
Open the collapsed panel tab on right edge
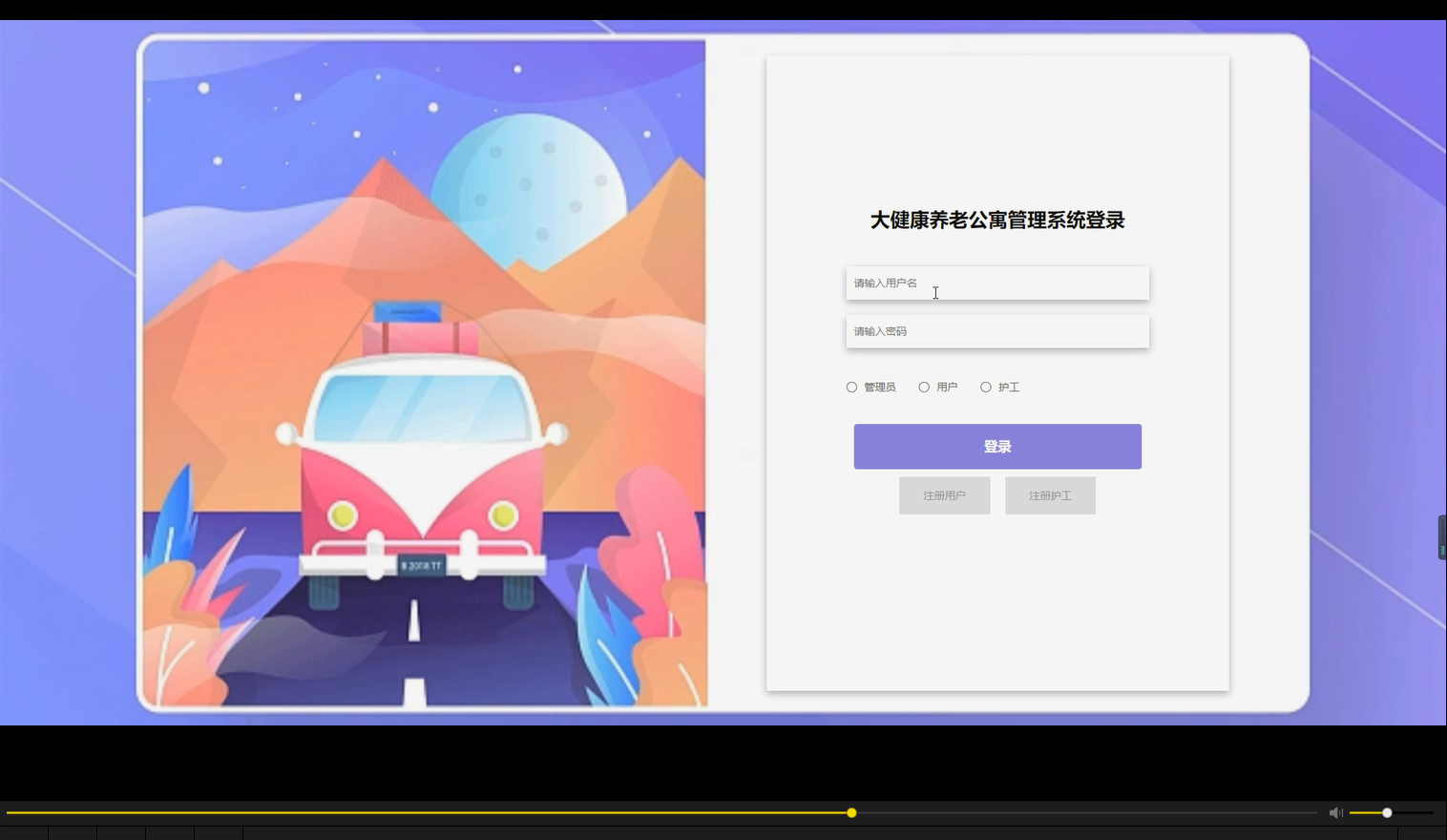point(1441,537)
